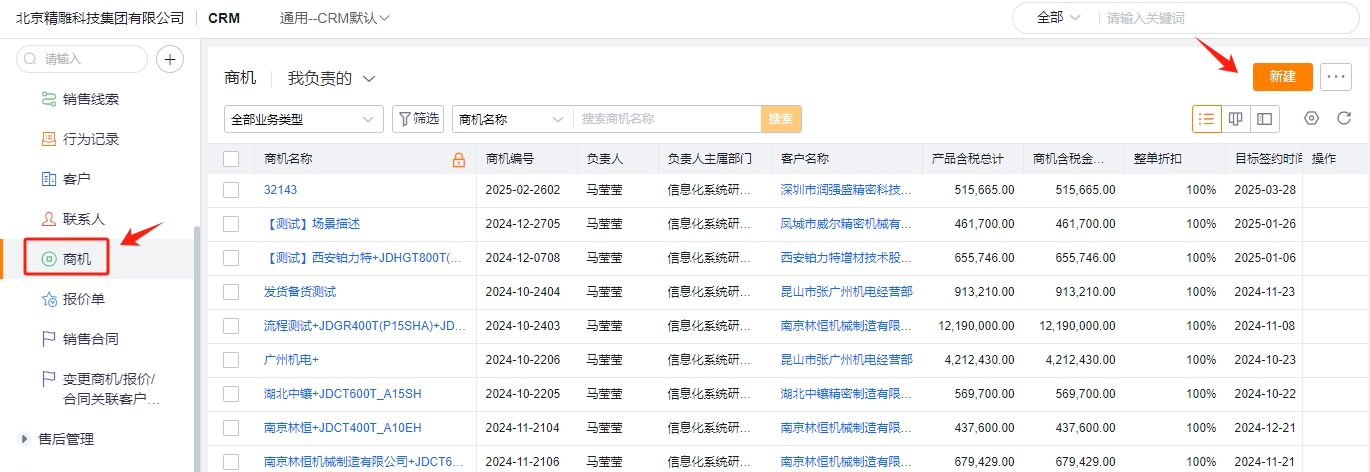Click the plus icon beside sidebar search

point(171,59)
